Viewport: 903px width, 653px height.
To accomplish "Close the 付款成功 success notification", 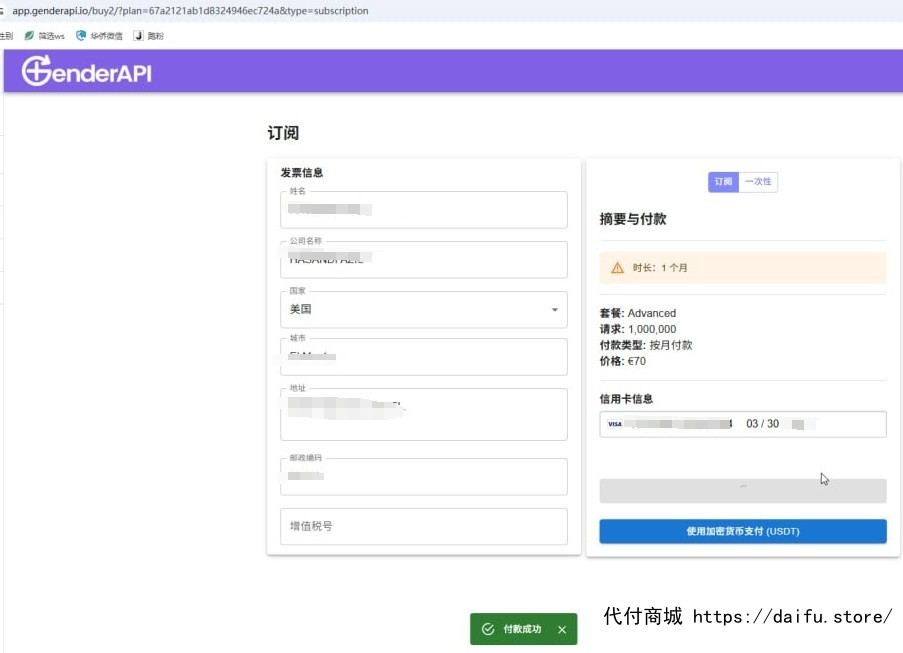I will 562,629.
